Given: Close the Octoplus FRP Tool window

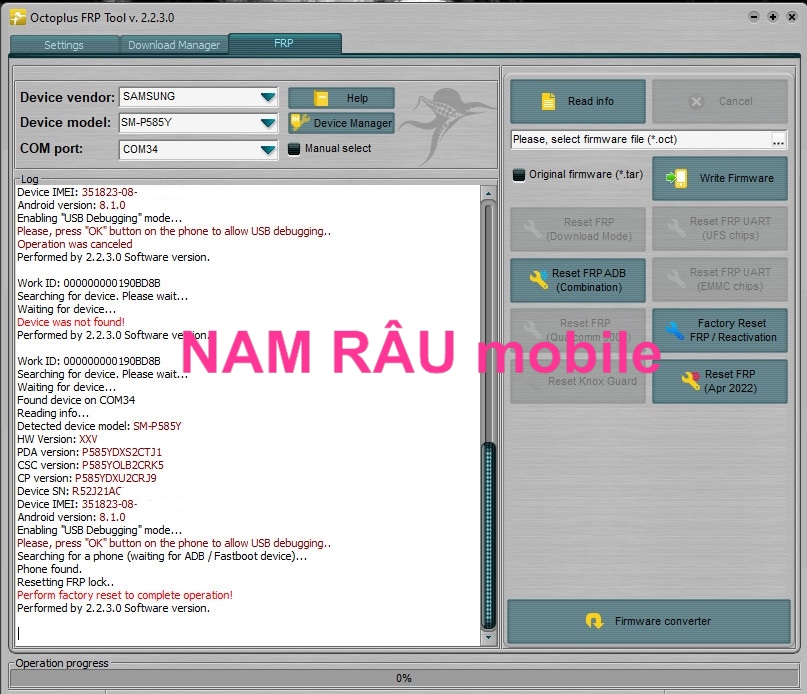Looking at the screenshot, I should click(792, 17).
